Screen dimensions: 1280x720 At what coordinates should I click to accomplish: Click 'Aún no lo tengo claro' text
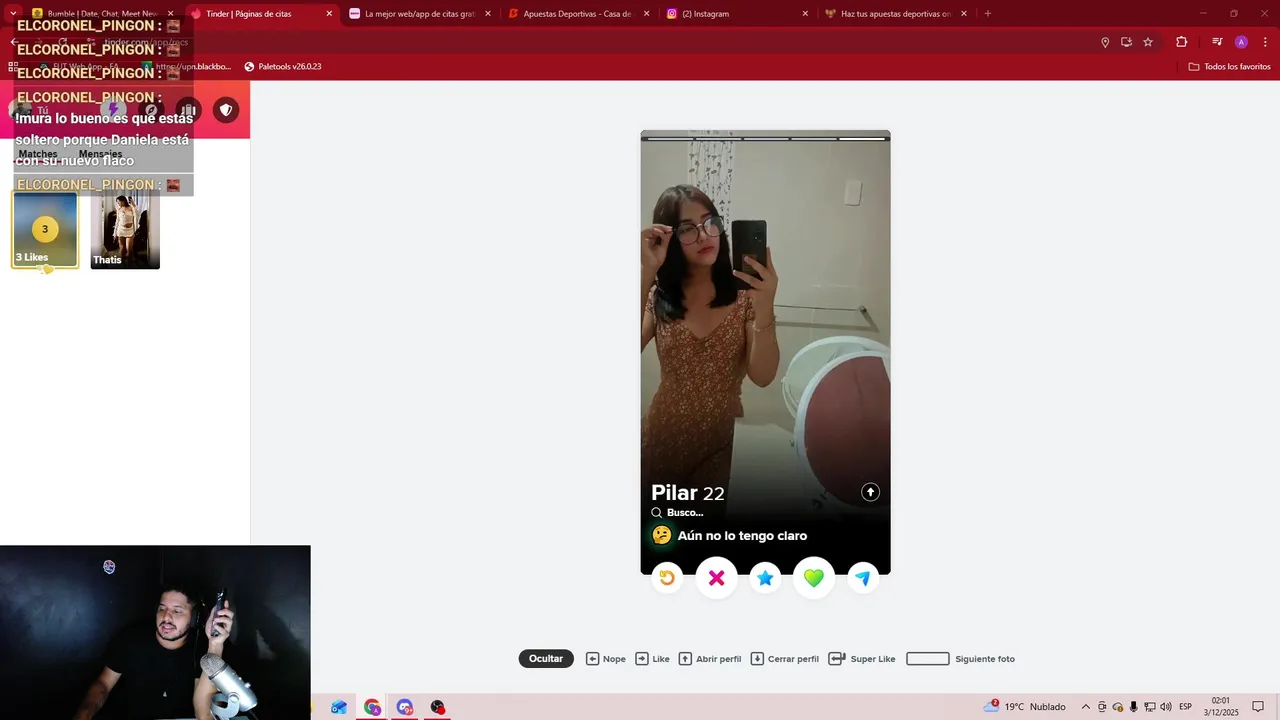pyautogui.click(x=742, y=536)
